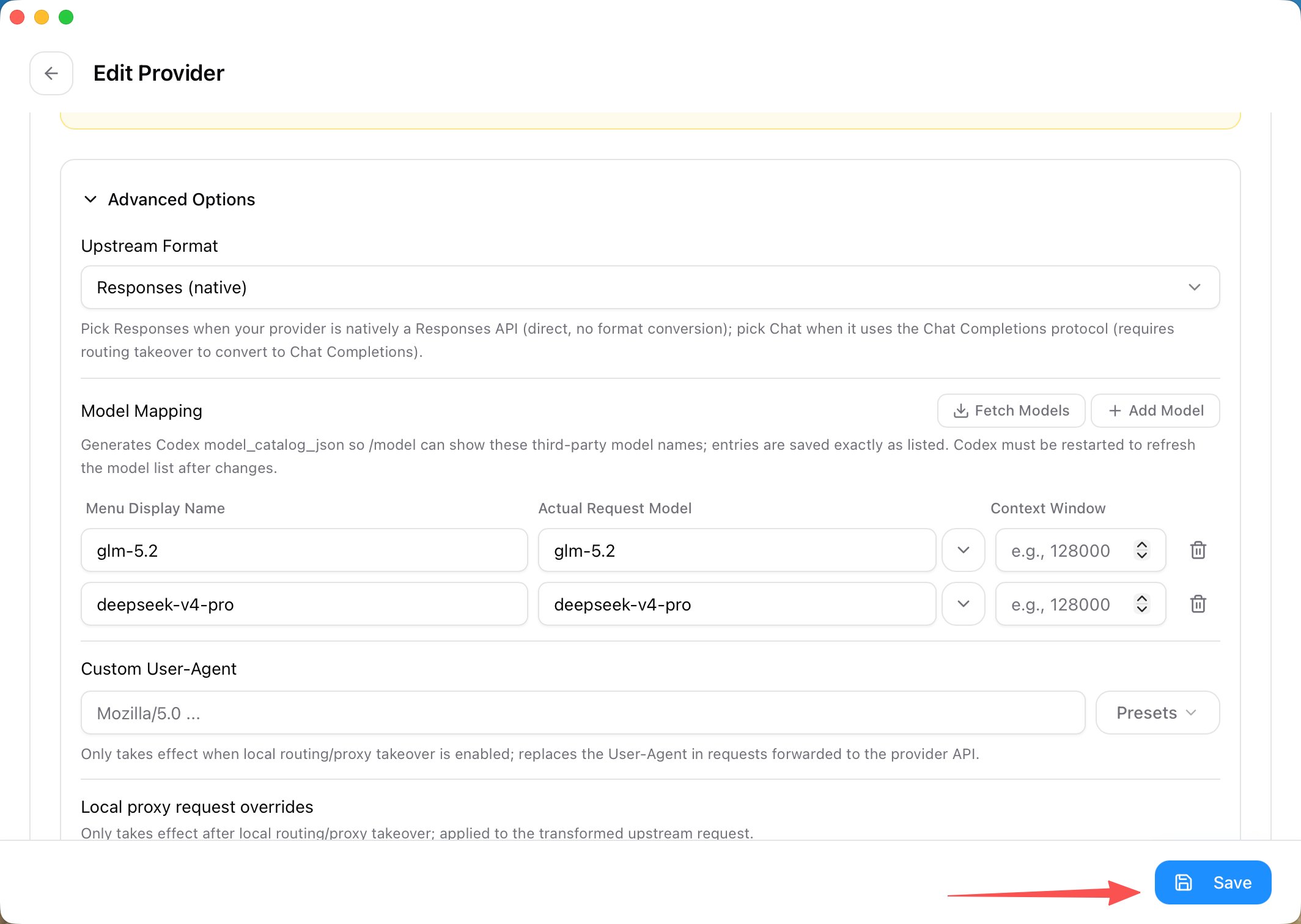The width and height of the screenshot is (1301, 924).
Task: Click the Custom User-Agent input field
Action: click(x=583, y=713)
